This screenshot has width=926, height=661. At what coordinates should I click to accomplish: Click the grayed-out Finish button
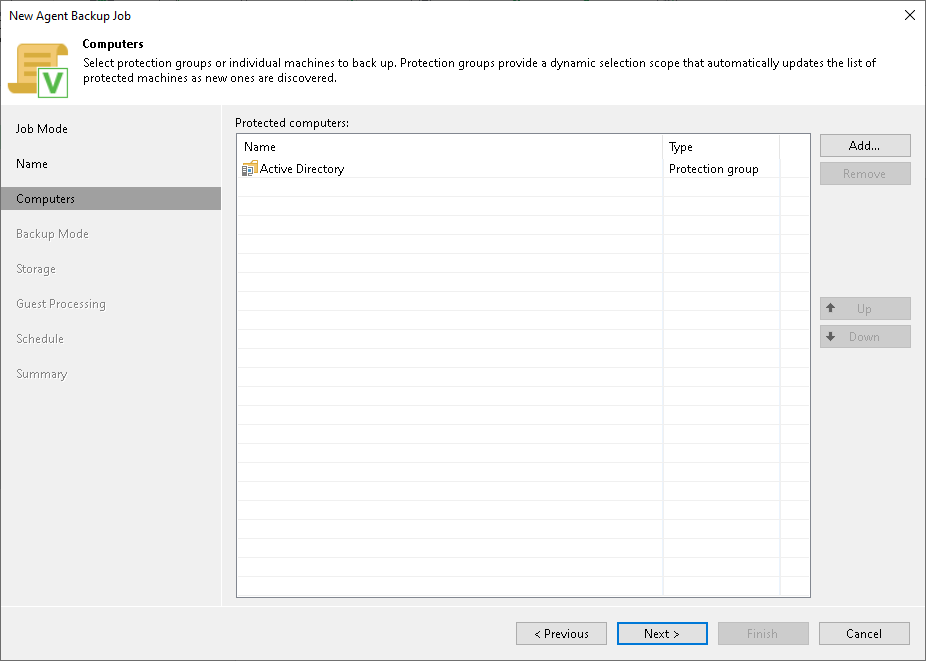(763, 633)
